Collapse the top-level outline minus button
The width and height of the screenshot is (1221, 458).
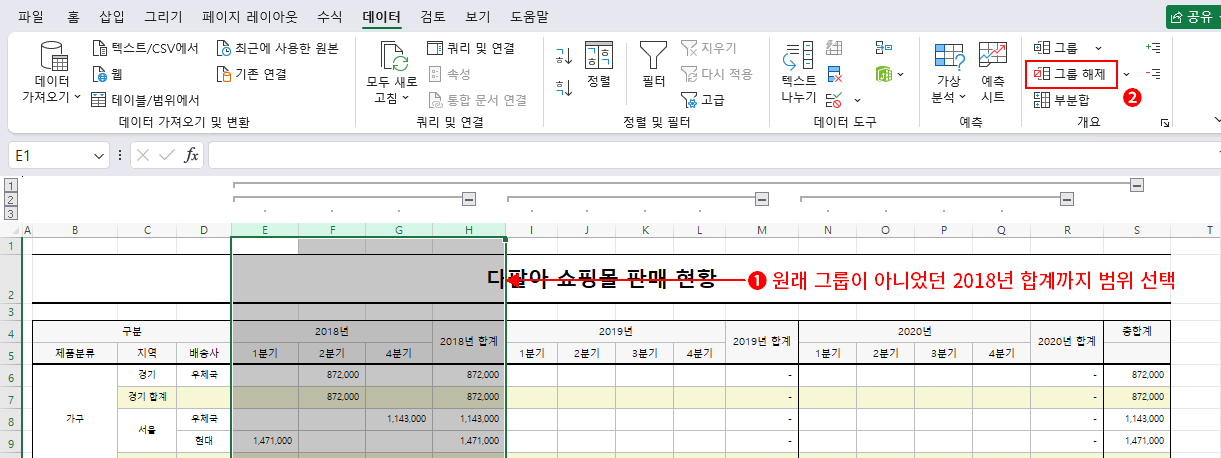[1136, 185]
